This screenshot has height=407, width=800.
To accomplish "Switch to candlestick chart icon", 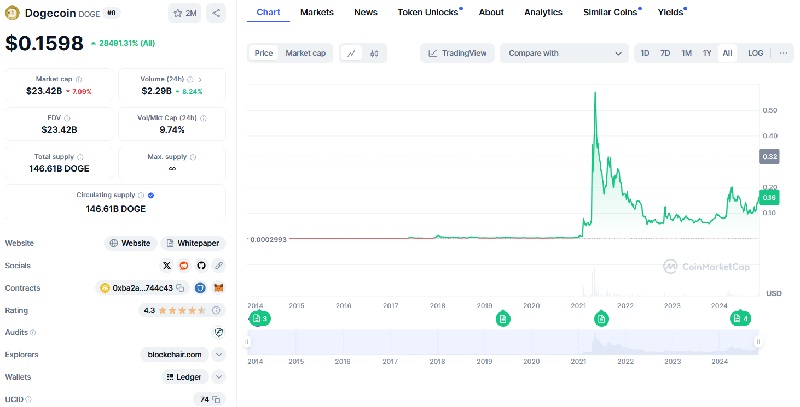I will [374, 53].
